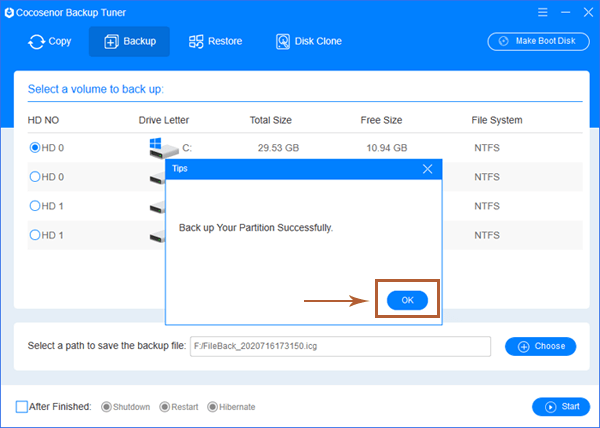
Task: Open the Restore tab
Action: coord(215,41)
